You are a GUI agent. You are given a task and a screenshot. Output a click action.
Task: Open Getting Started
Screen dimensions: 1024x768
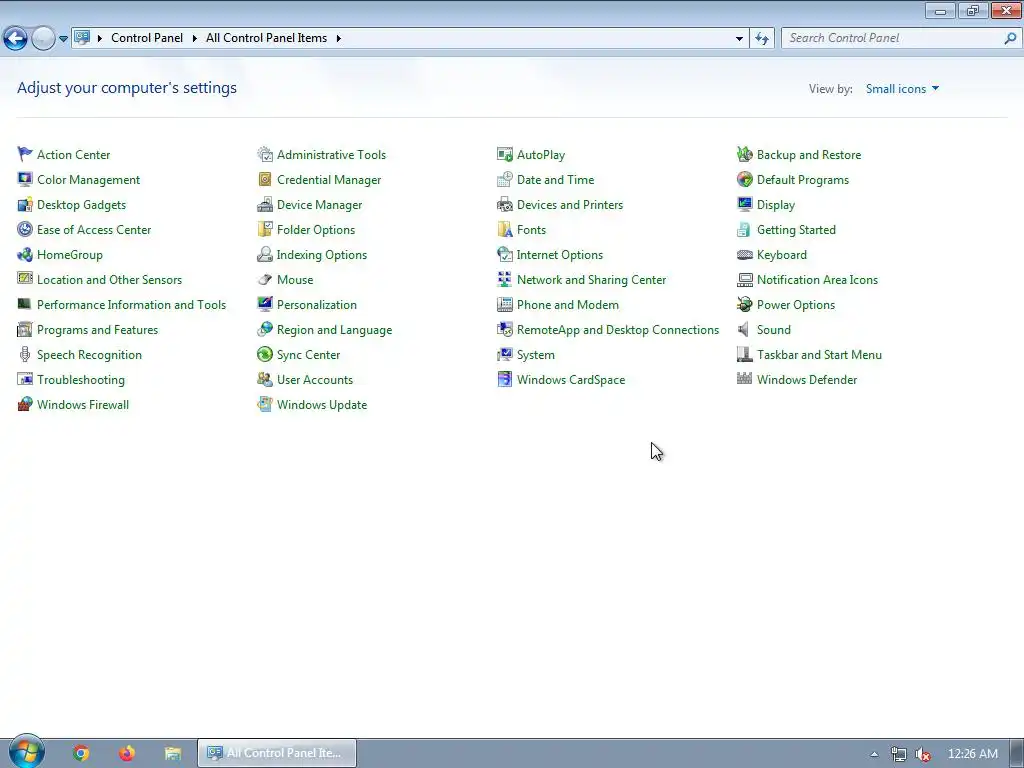point(796,229)
